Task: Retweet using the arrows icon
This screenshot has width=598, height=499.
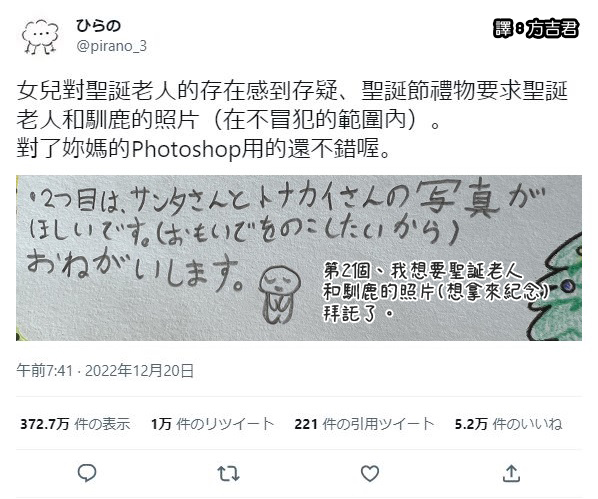Action: (x=228, y=473)
